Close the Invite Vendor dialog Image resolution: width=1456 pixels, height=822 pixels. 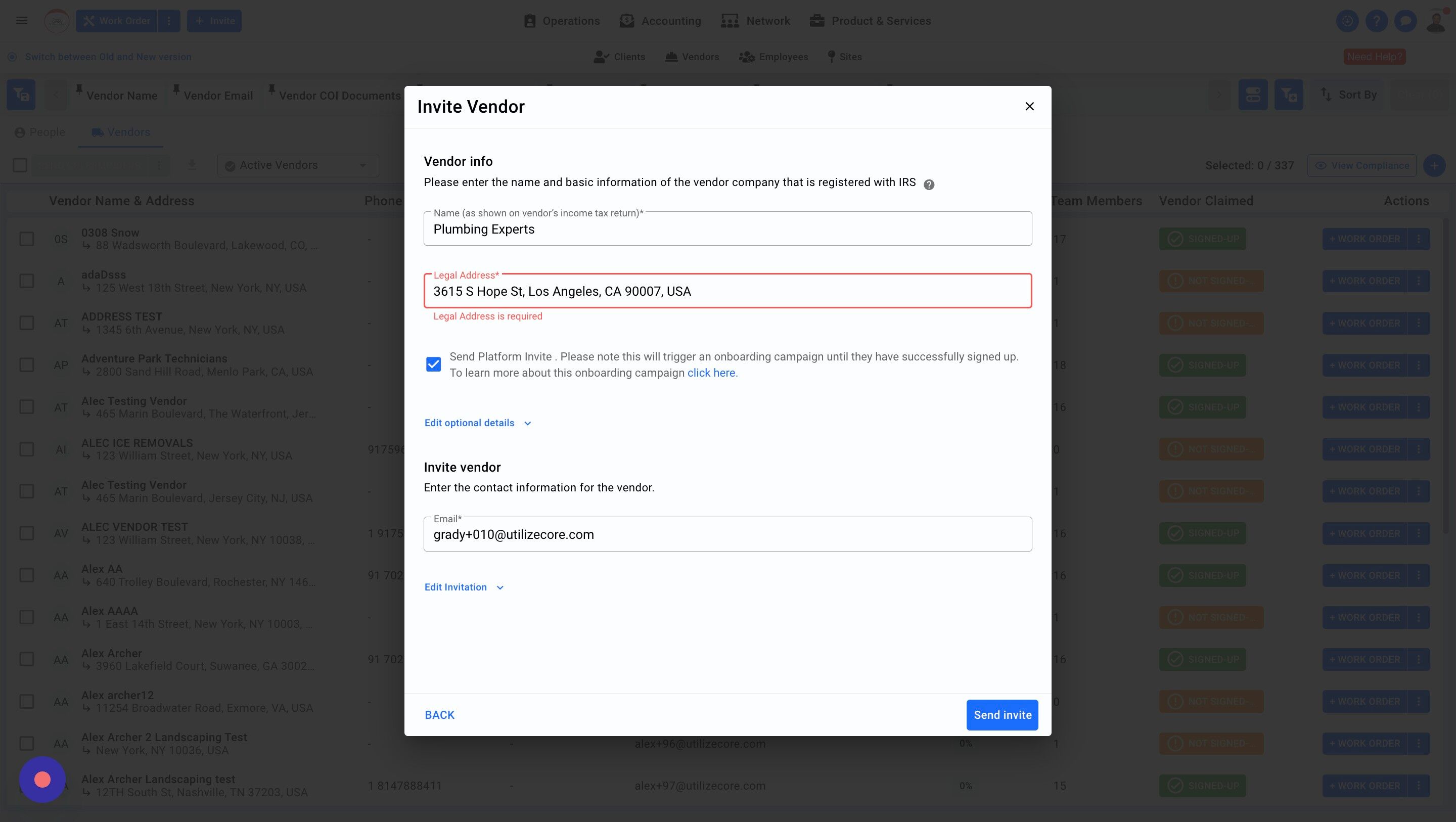[x=1029, y=106]
